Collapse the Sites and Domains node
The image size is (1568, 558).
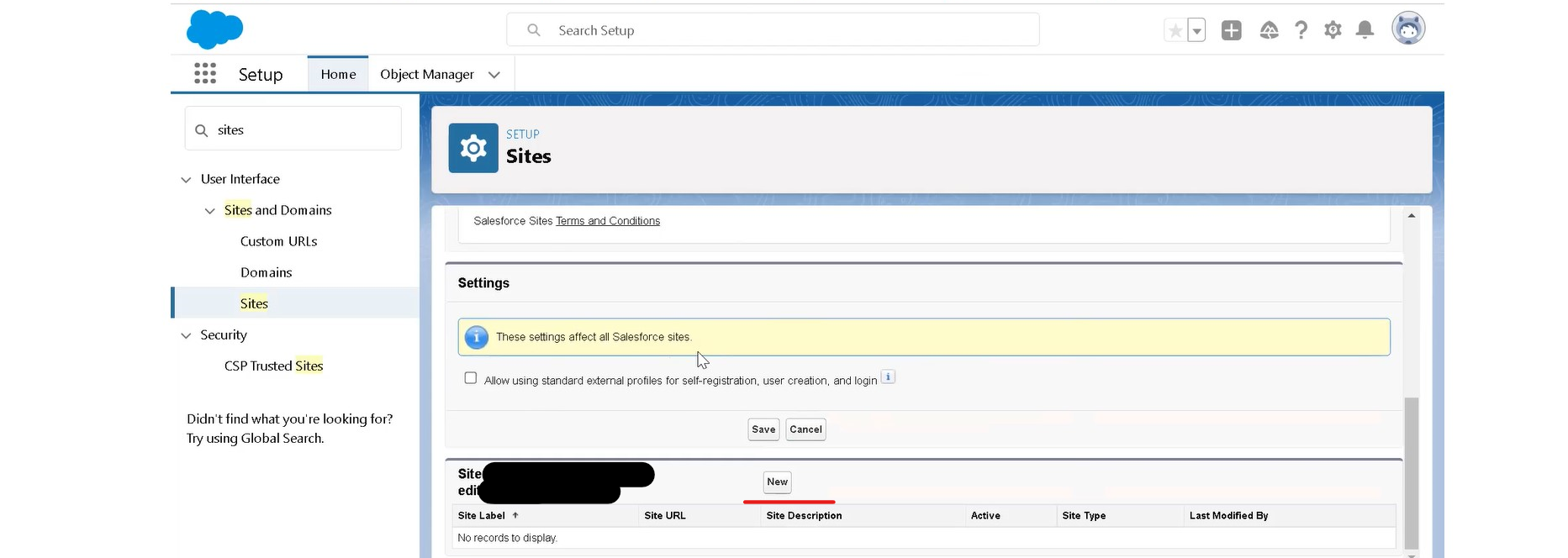pos(210,211)
